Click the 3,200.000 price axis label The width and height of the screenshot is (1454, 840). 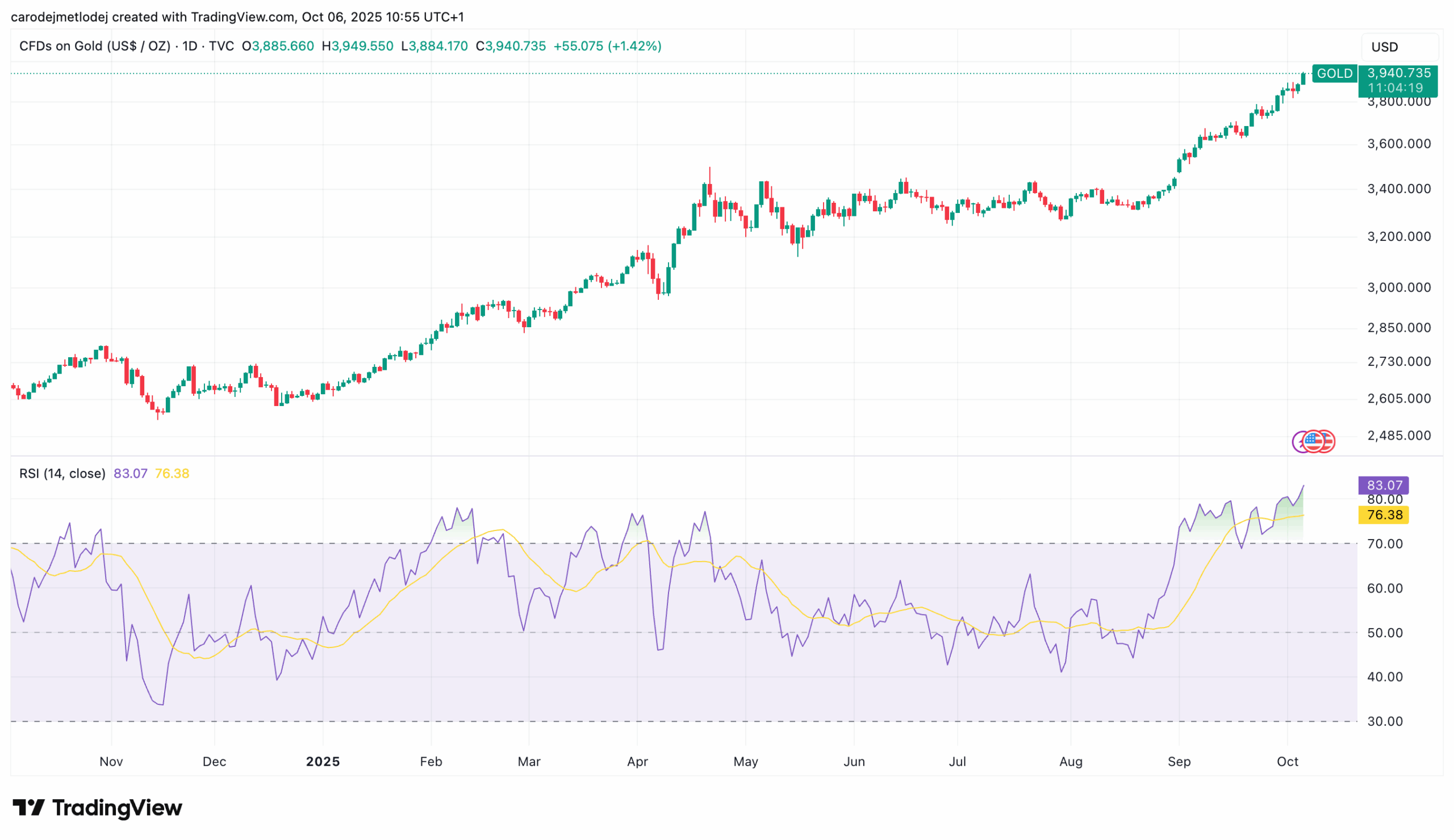click(x=1399, y=236)
